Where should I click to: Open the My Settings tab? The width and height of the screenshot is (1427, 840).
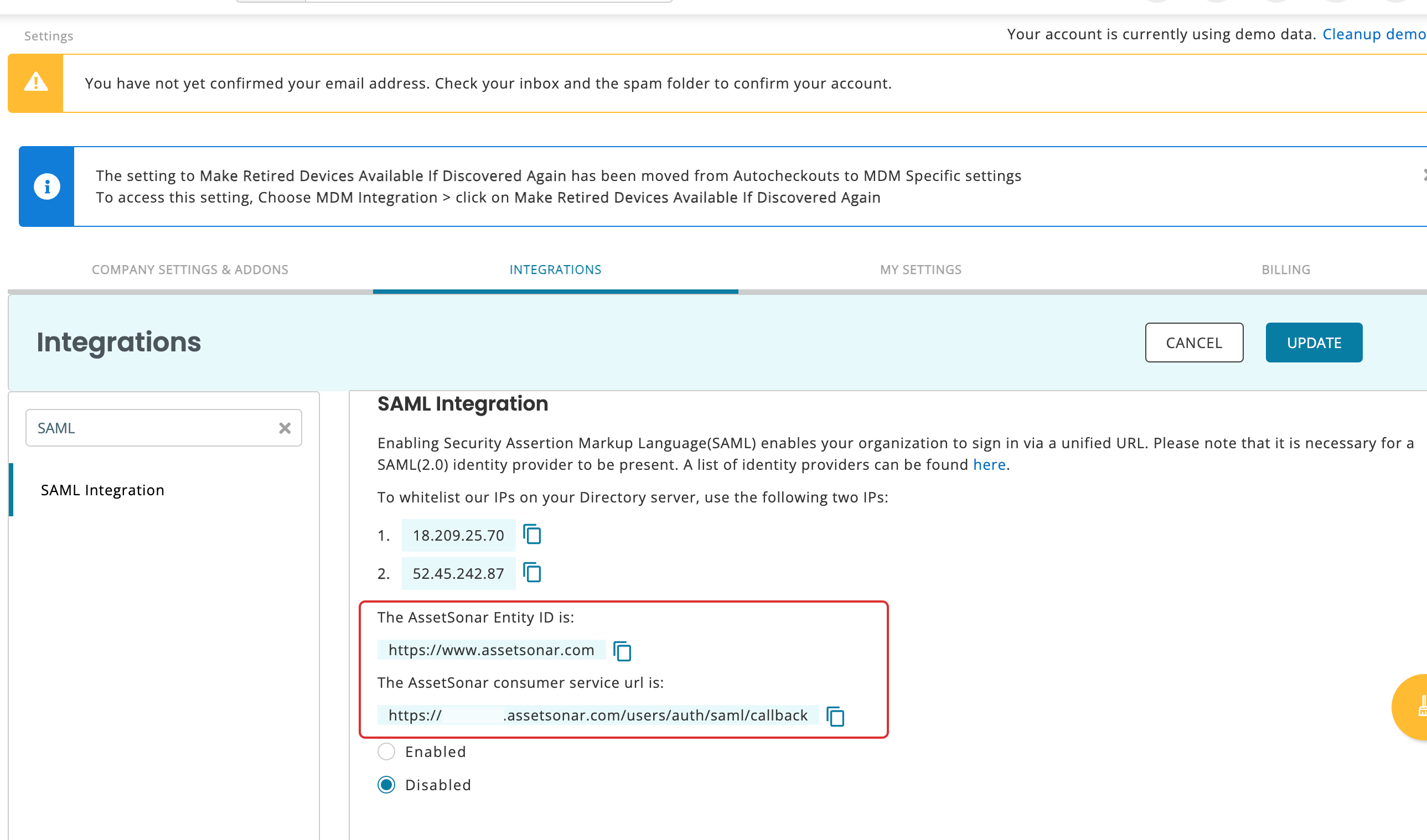[x=921, y=270]
